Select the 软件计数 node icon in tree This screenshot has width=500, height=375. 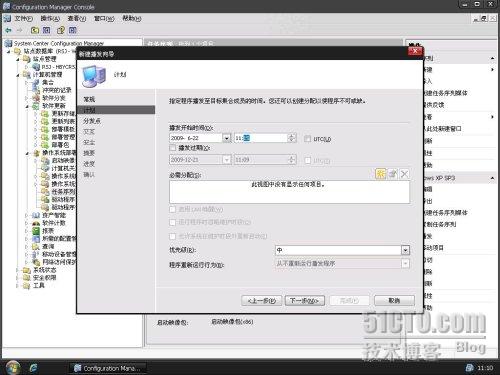[x=36, y=223]
